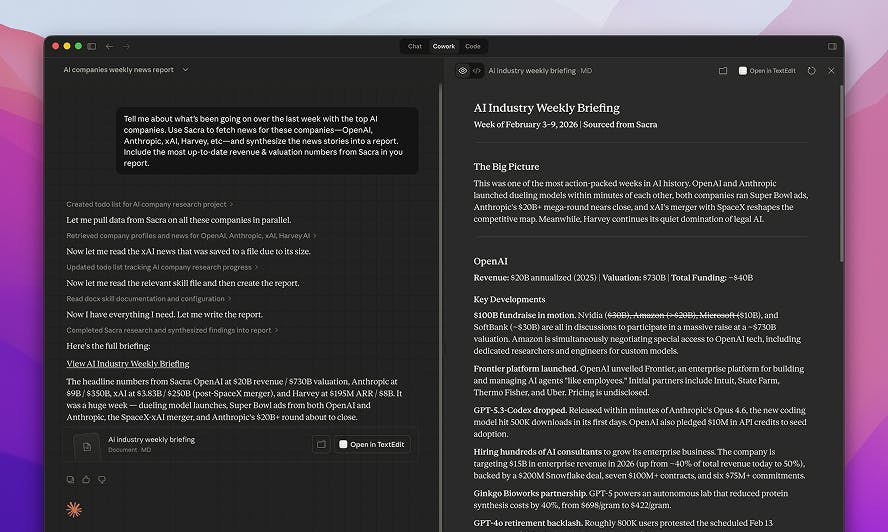Viewport: 888px width, 532px height.
Task: Give the response a thumbs down
Action: click(x=101, y=479)
